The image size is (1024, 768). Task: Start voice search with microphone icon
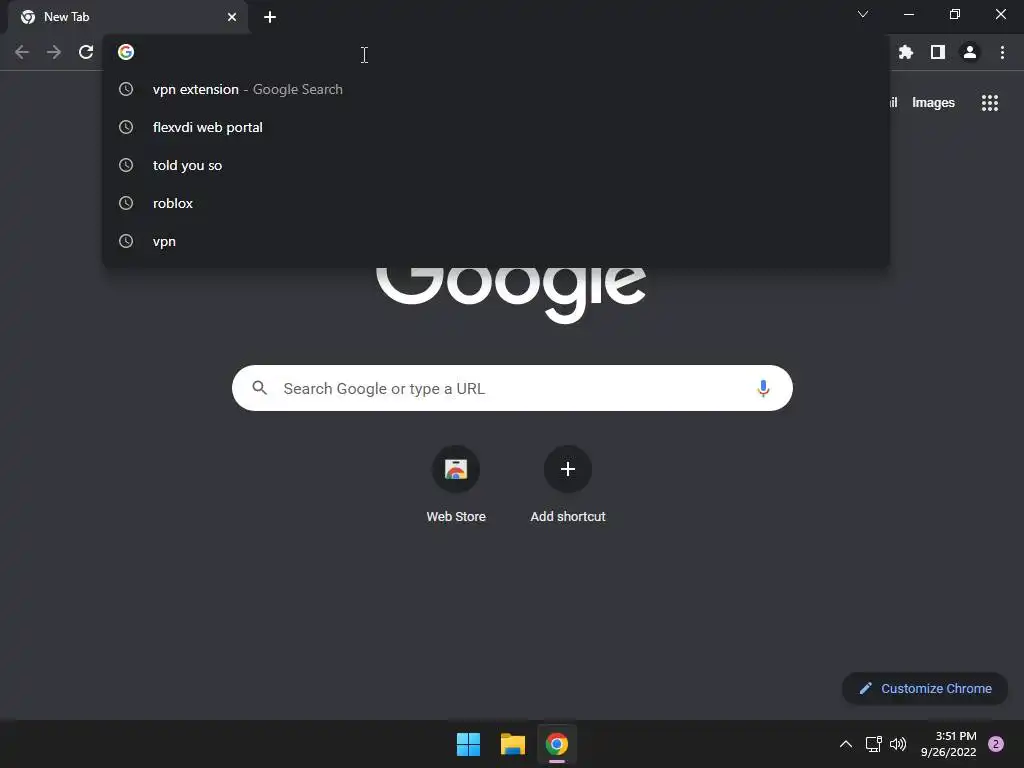click(763, 389)
